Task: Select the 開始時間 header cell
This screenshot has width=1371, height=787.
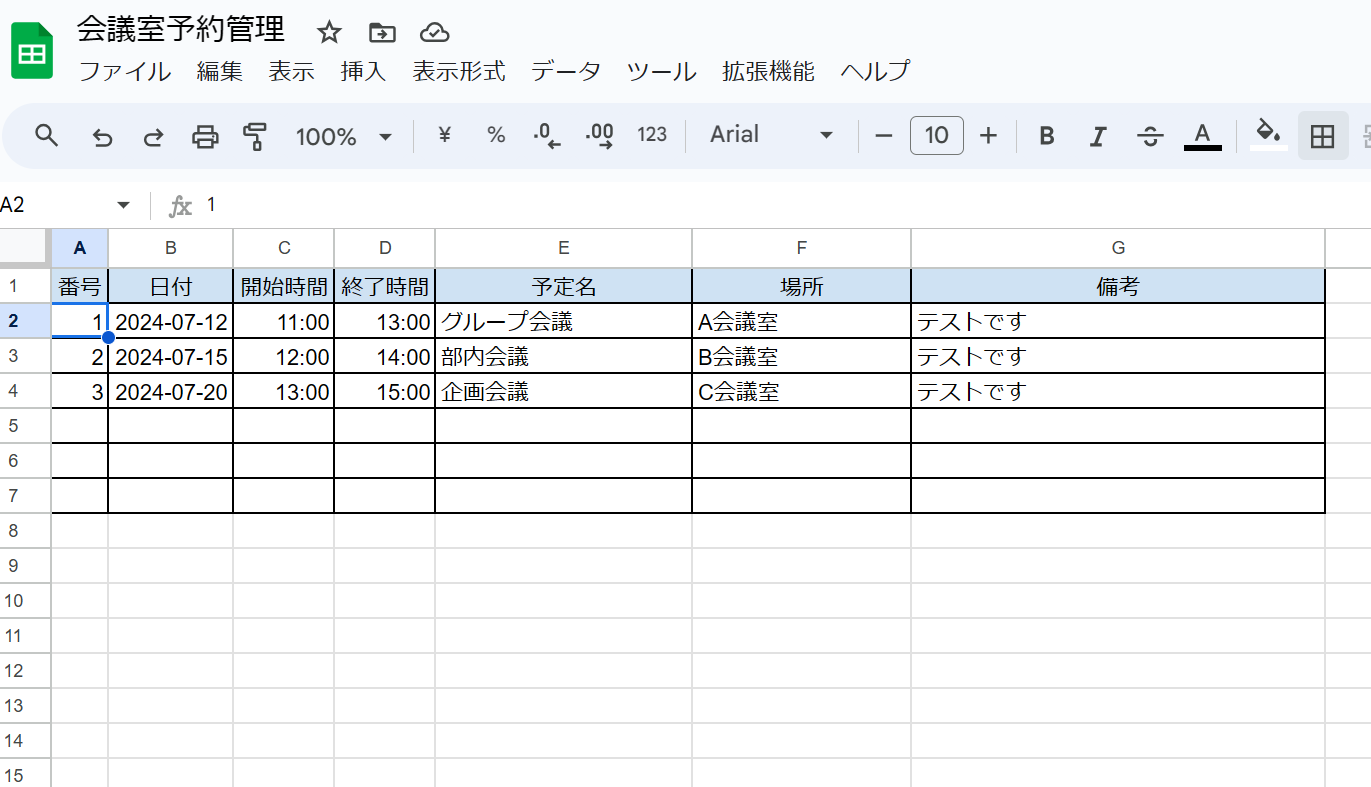Action: (284, 286)
